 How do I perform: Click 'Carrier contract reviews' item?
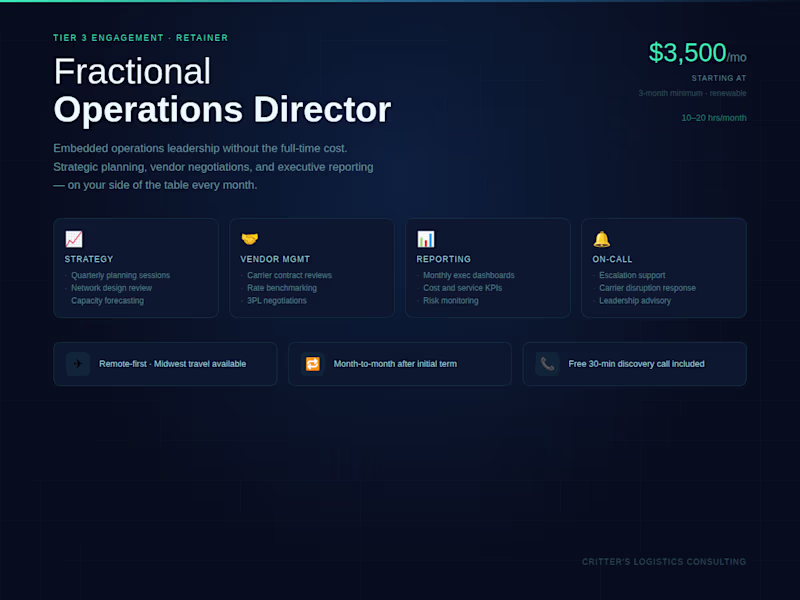[289, 275]
